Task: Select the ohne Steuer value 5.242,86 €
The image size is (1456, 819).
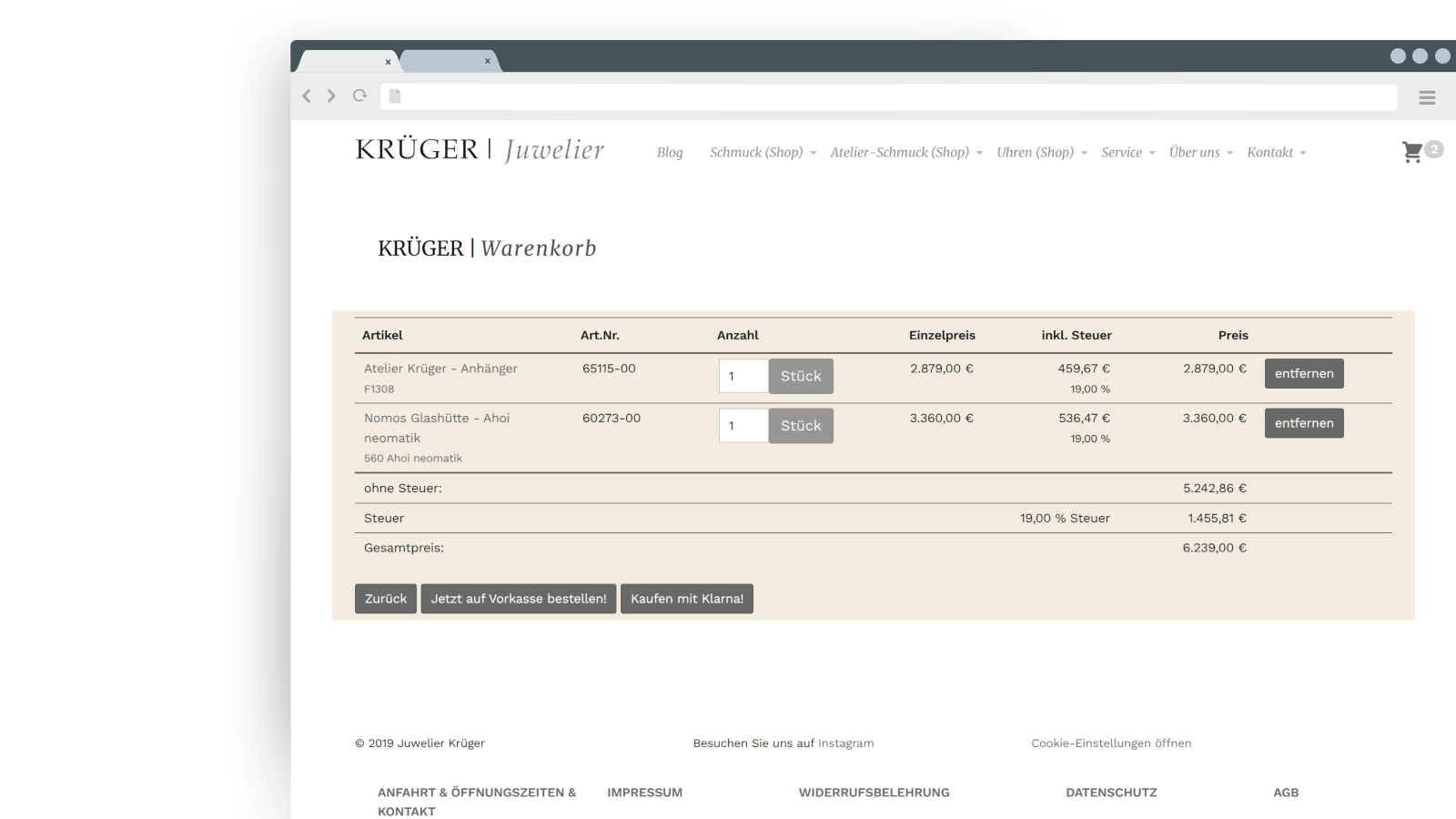Action: pos(1215,489)
